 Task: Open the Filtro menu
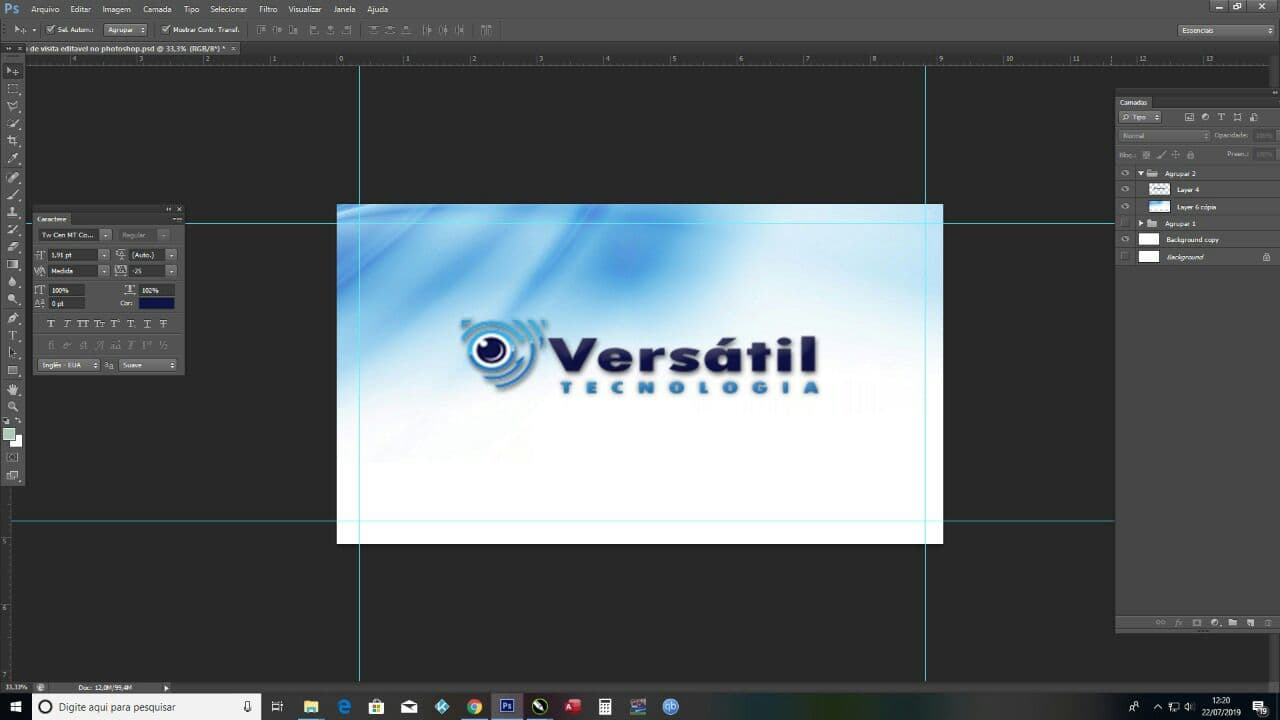point(268,9)
